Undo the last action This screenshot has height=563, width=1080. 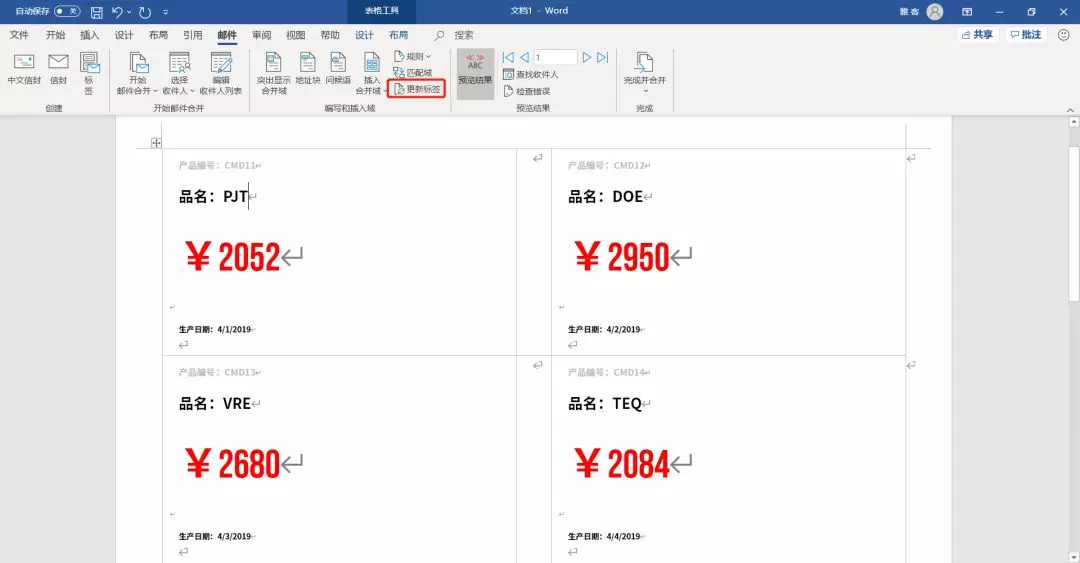pyautogui.click(x=117, y=12)
